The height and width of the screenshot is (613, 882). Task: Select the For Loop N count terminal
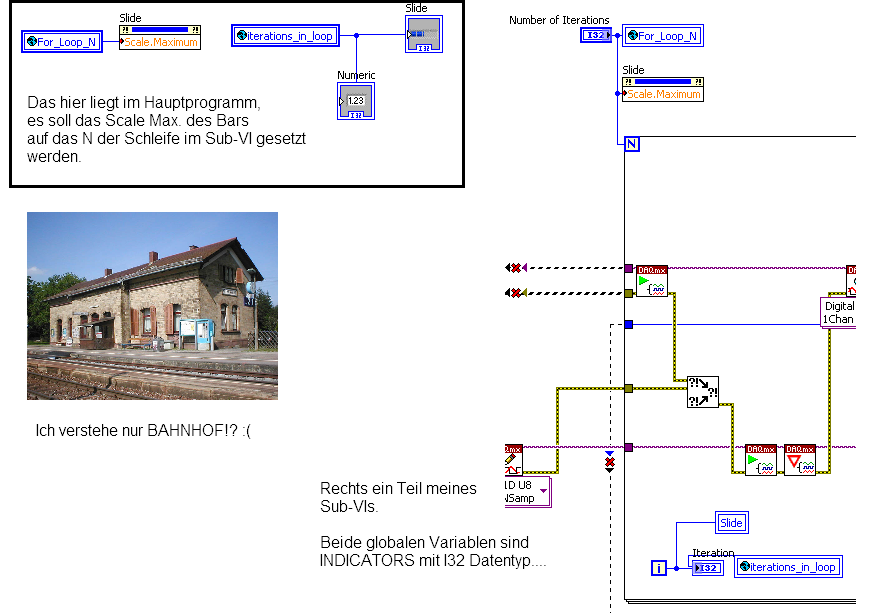pos(632,144)
